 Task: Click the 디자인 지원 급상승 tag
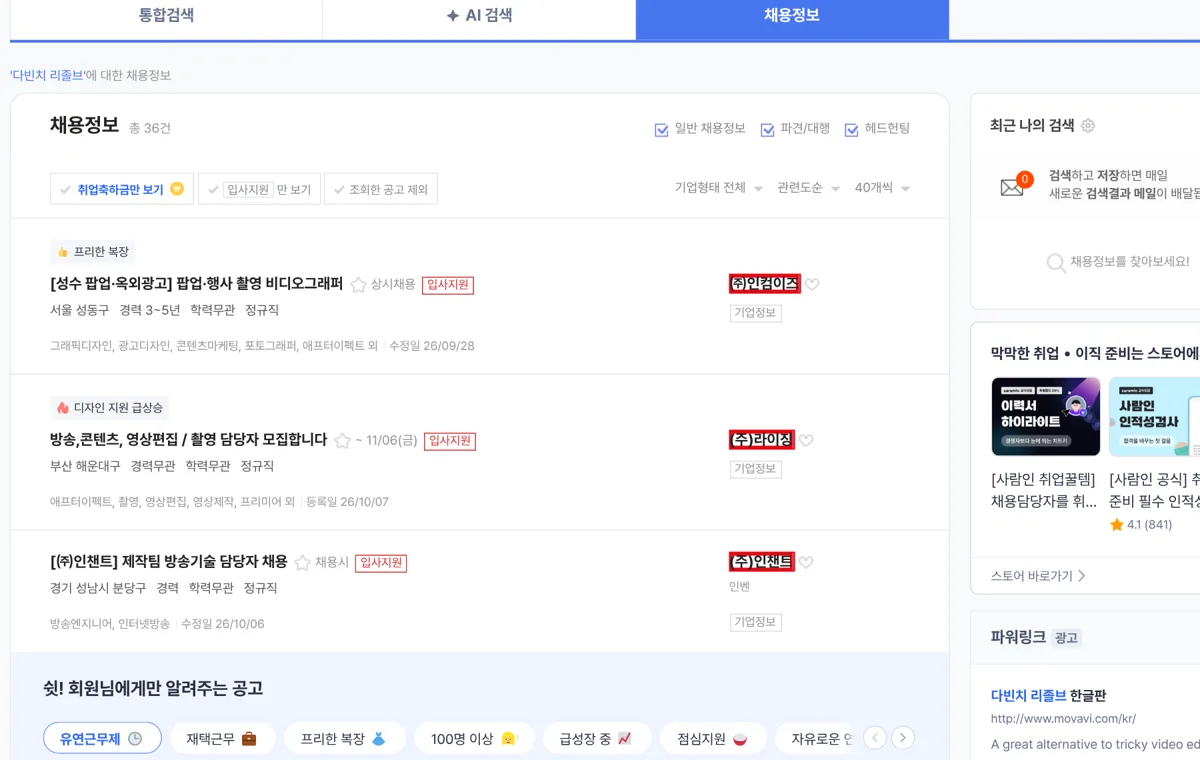coord(110,408)
